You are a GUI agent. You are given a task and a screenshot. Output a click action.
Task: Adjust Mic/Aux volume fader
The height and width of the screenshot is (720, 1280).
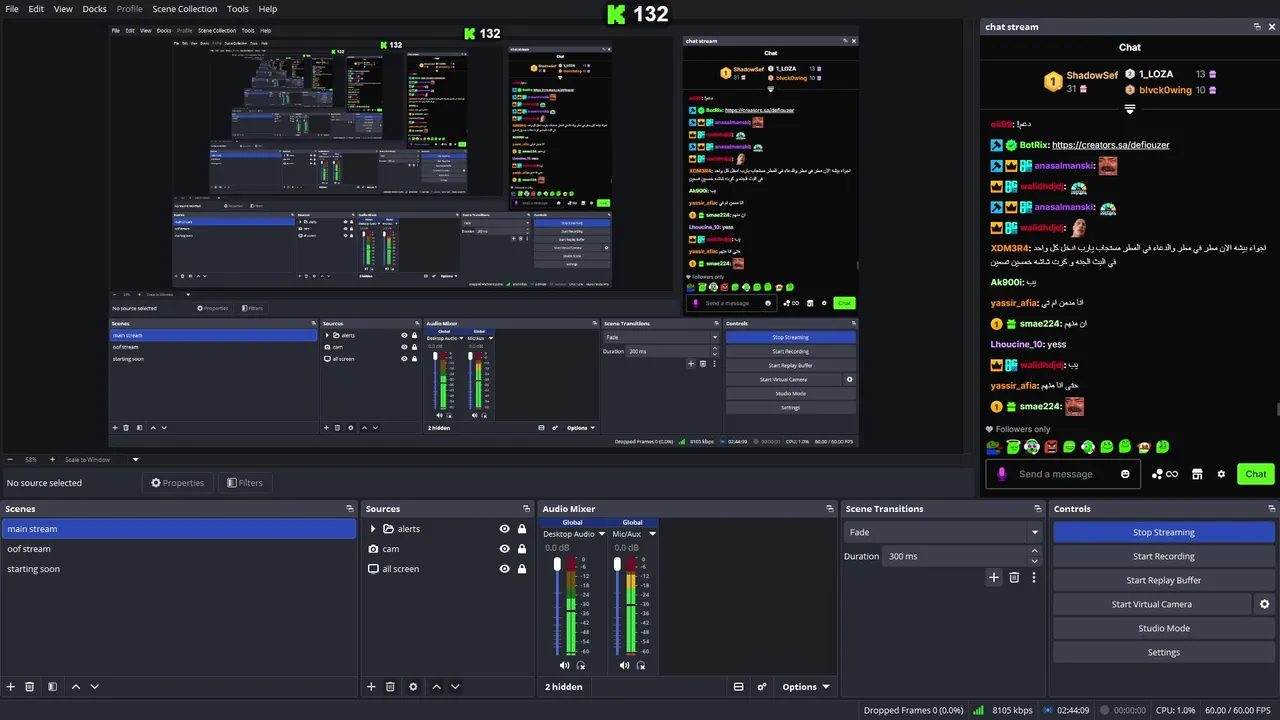617,565
